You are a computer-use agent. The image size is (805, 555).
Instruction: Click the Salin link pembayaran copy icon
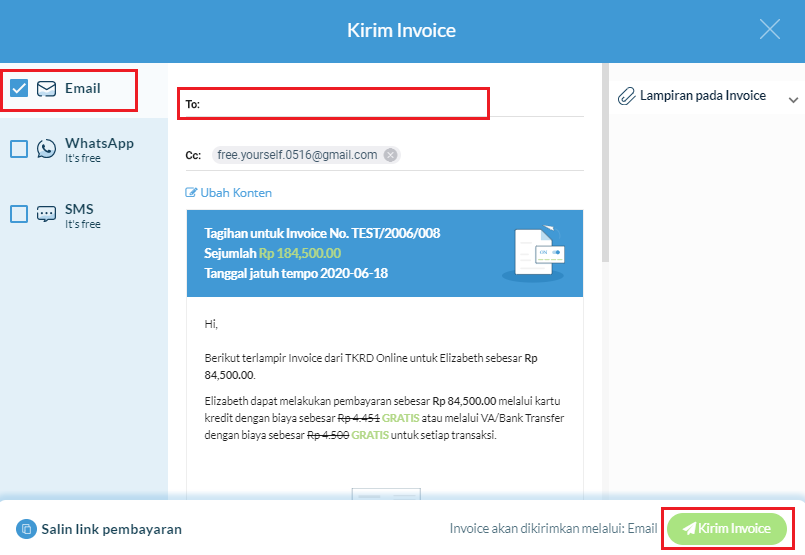26,529
